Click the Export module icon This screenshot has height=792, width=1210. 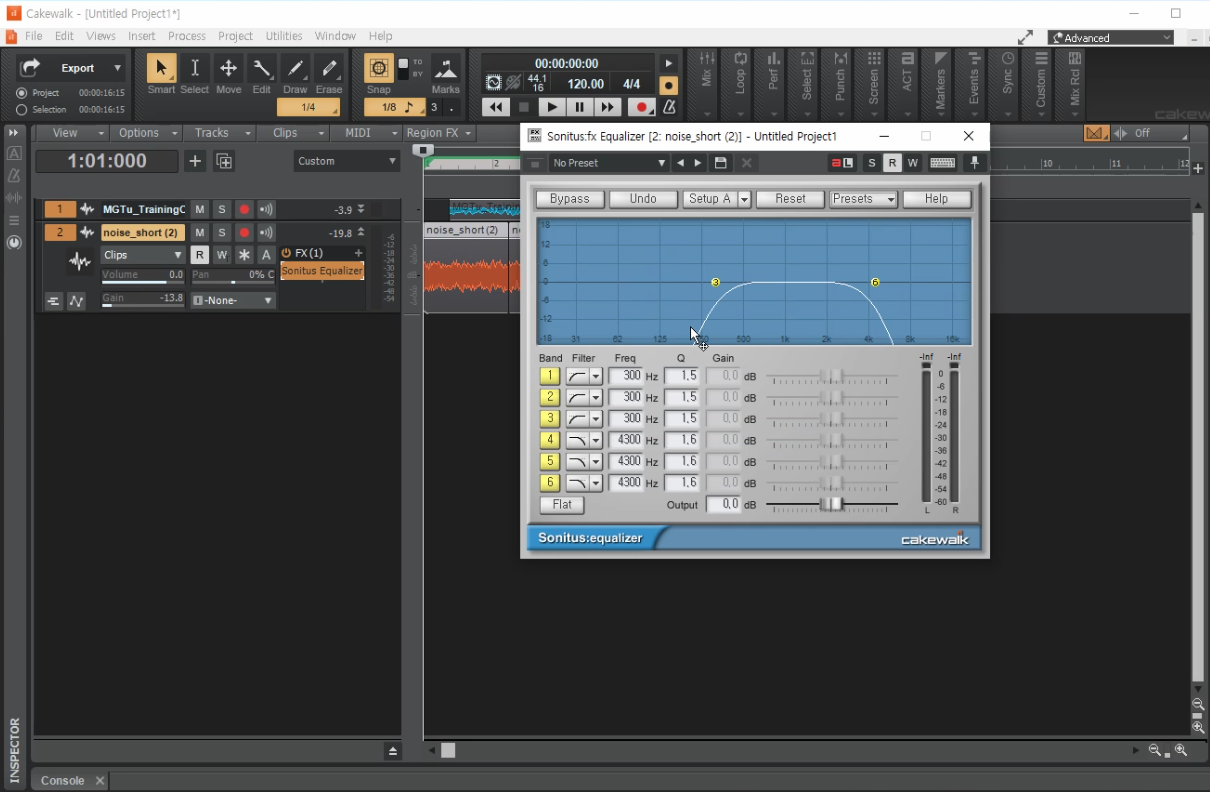(30, 68)
